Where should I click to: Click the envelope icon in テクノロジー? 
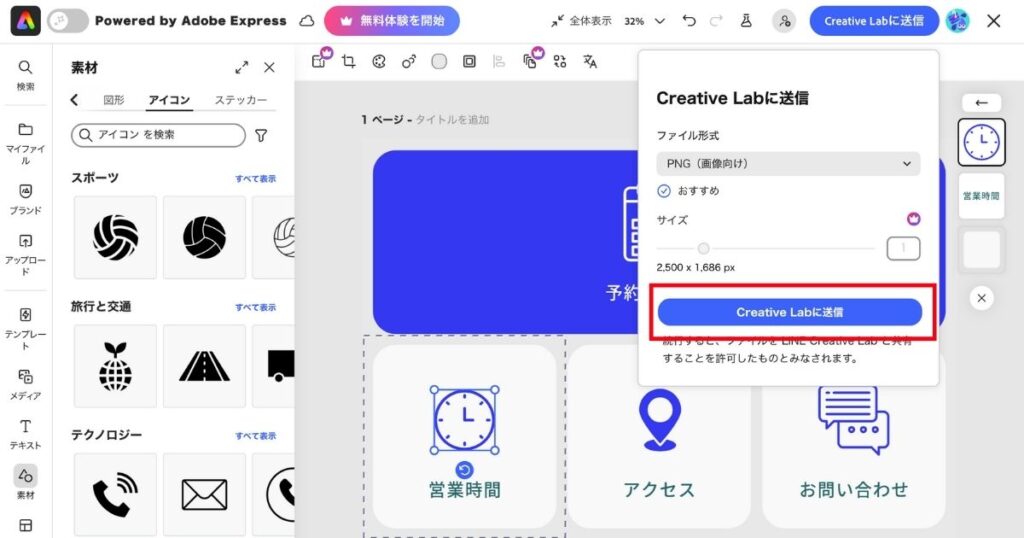(x=204, y=494)
